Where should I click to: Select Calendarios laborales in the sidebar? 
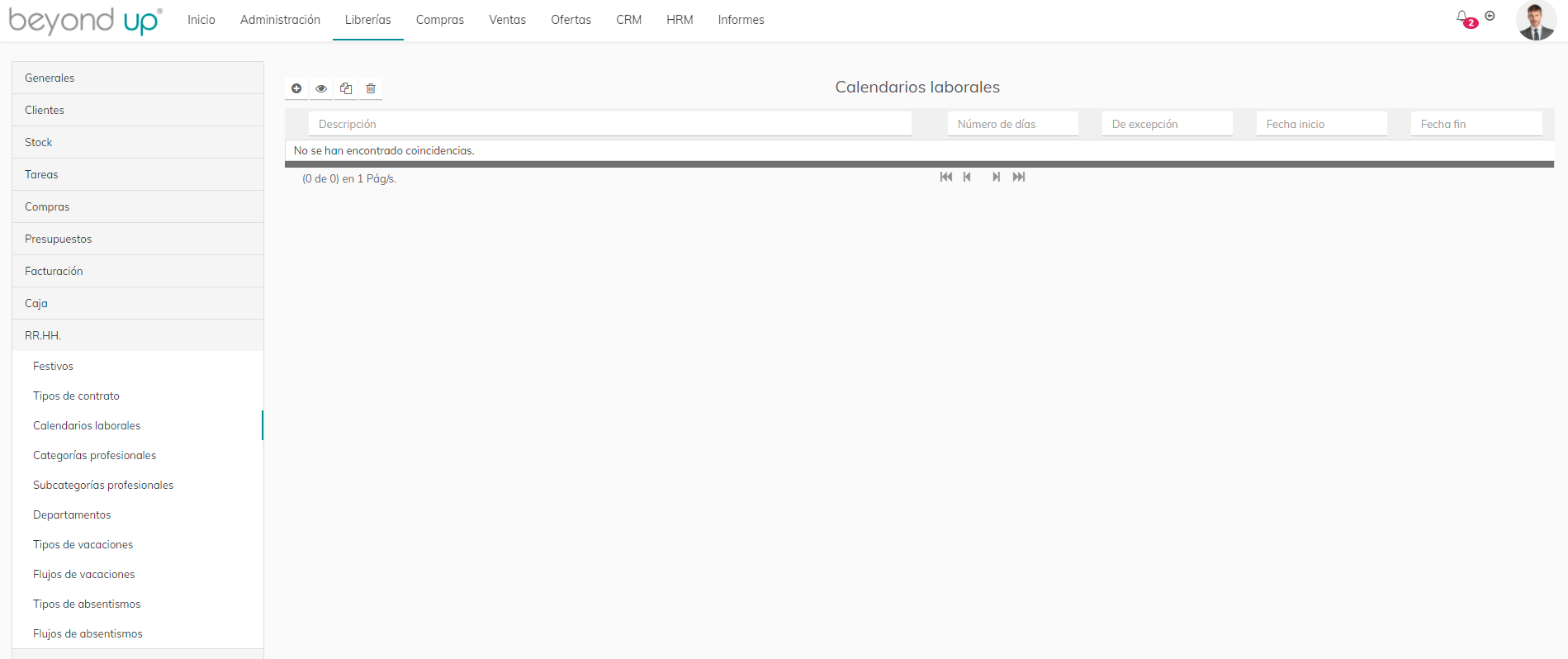click(138, 425)
